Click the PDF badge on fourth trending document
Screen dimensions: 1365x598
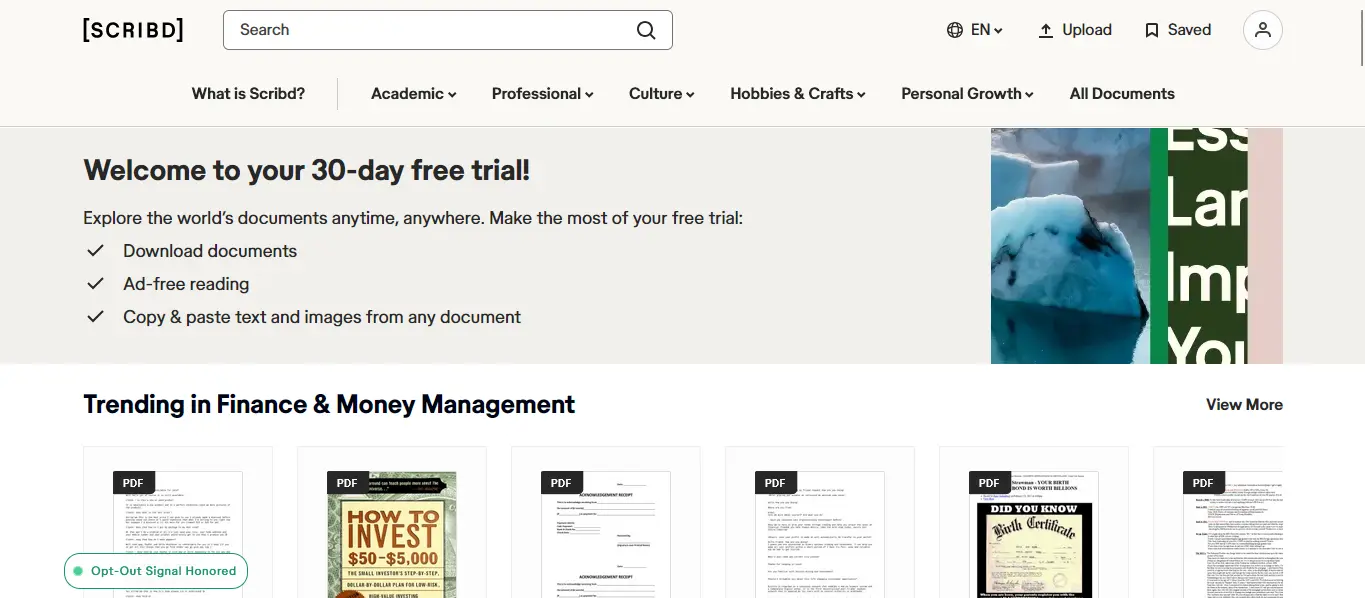pos(775,483)
